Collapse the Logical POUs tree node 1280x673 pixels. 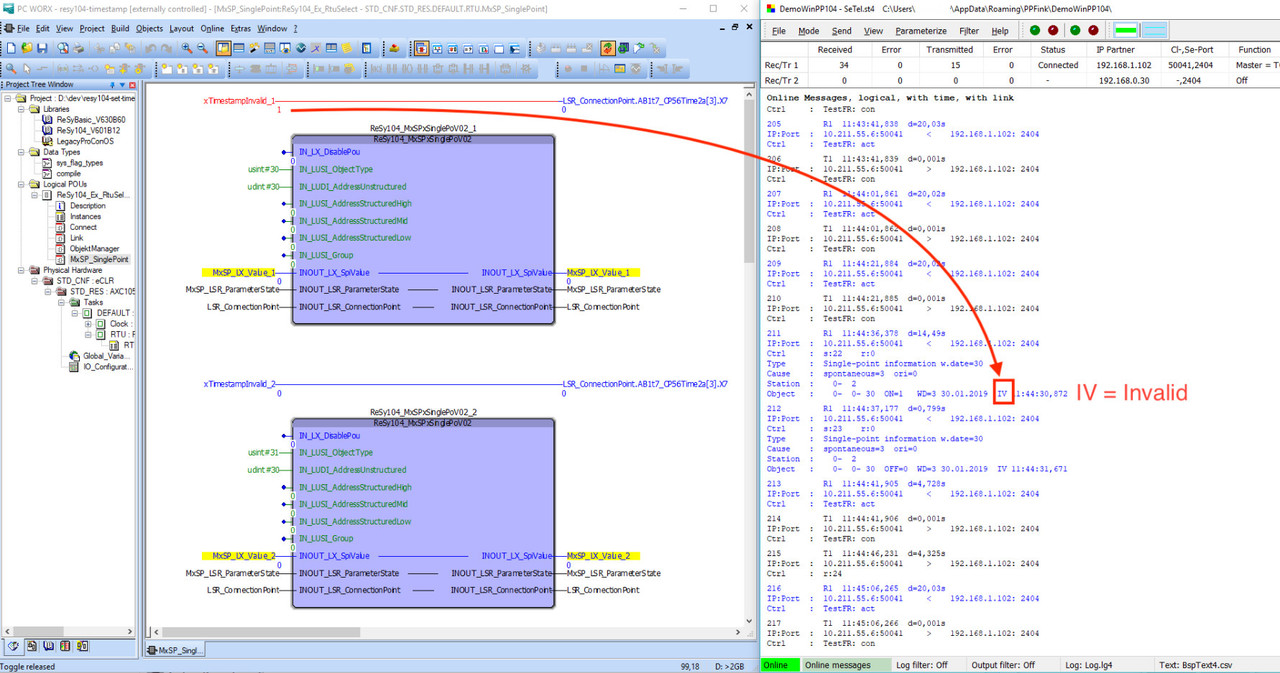point(20,184)
